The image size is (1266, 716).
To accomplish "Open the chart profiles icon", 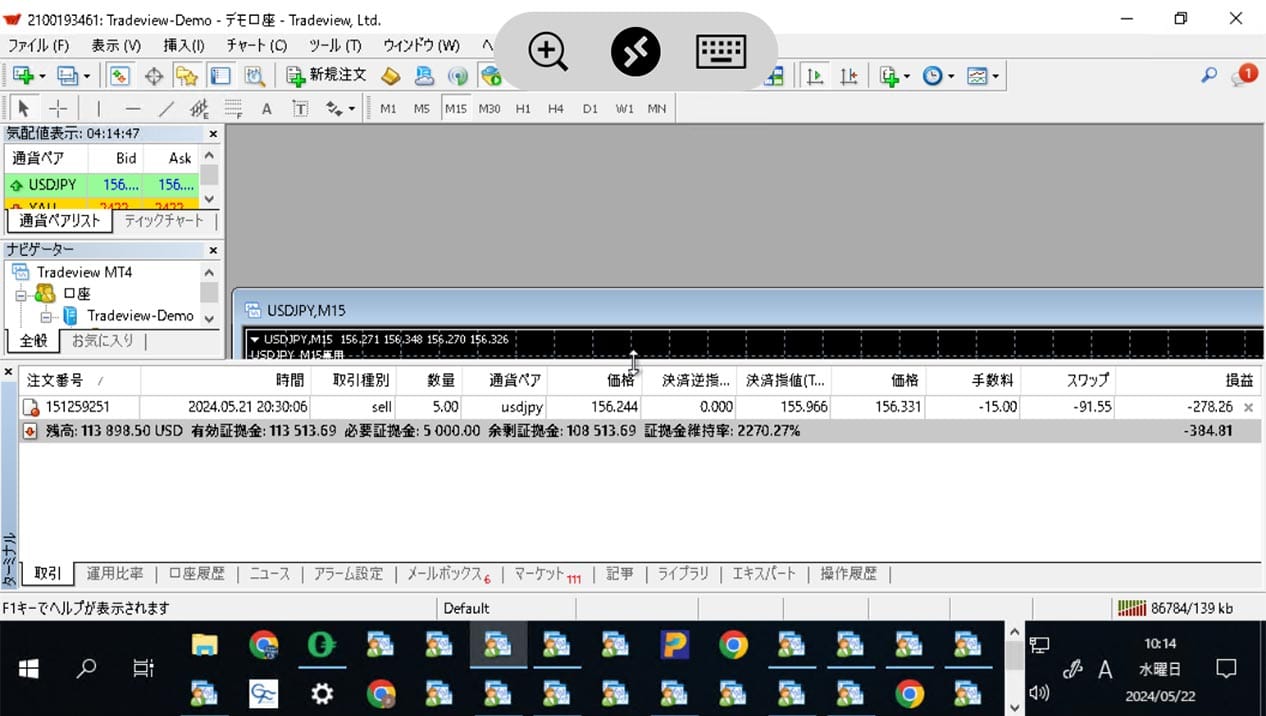I will (67, 76).
